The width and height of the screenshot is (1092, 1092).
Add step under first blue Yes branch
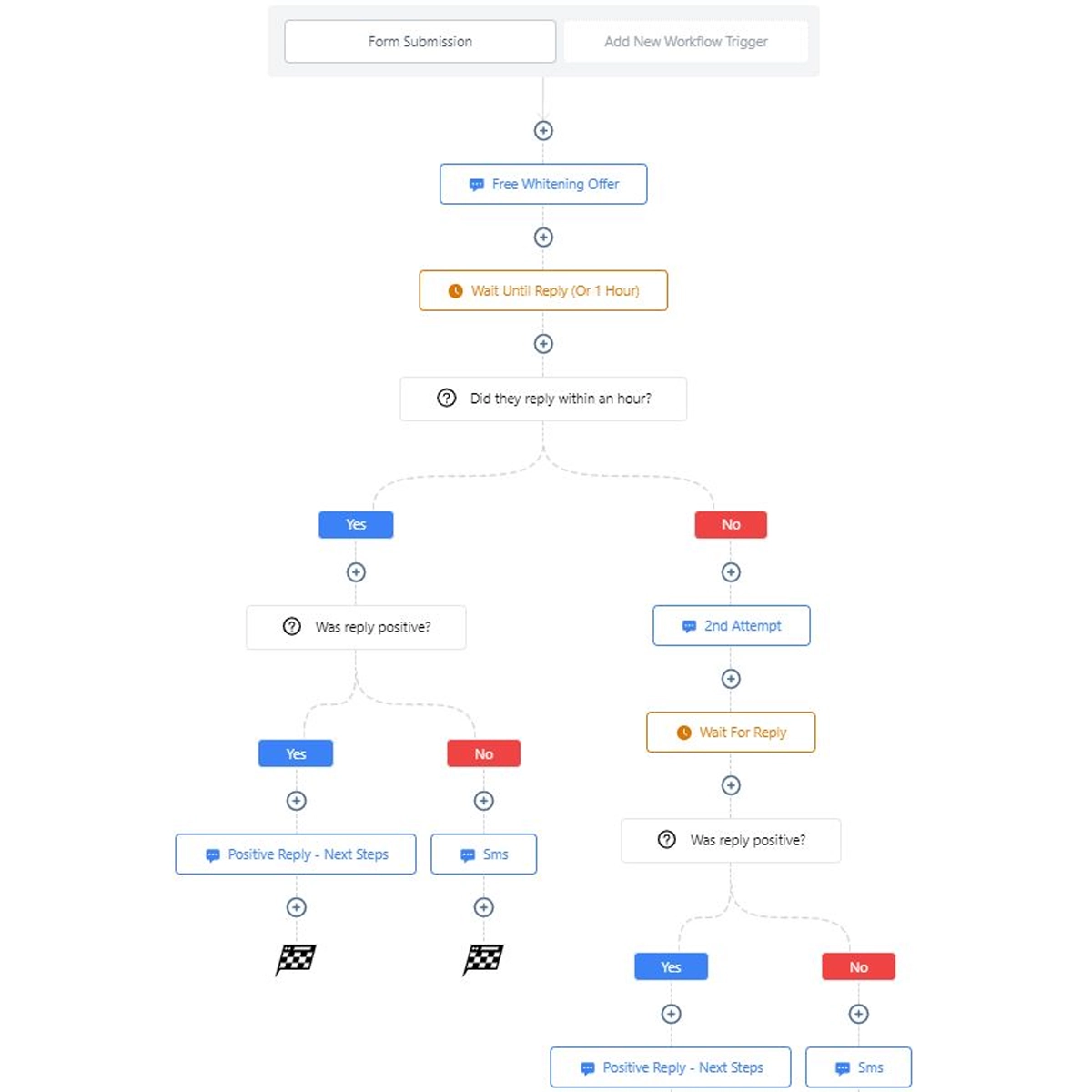pyautogui.click(x=356, y=572)
